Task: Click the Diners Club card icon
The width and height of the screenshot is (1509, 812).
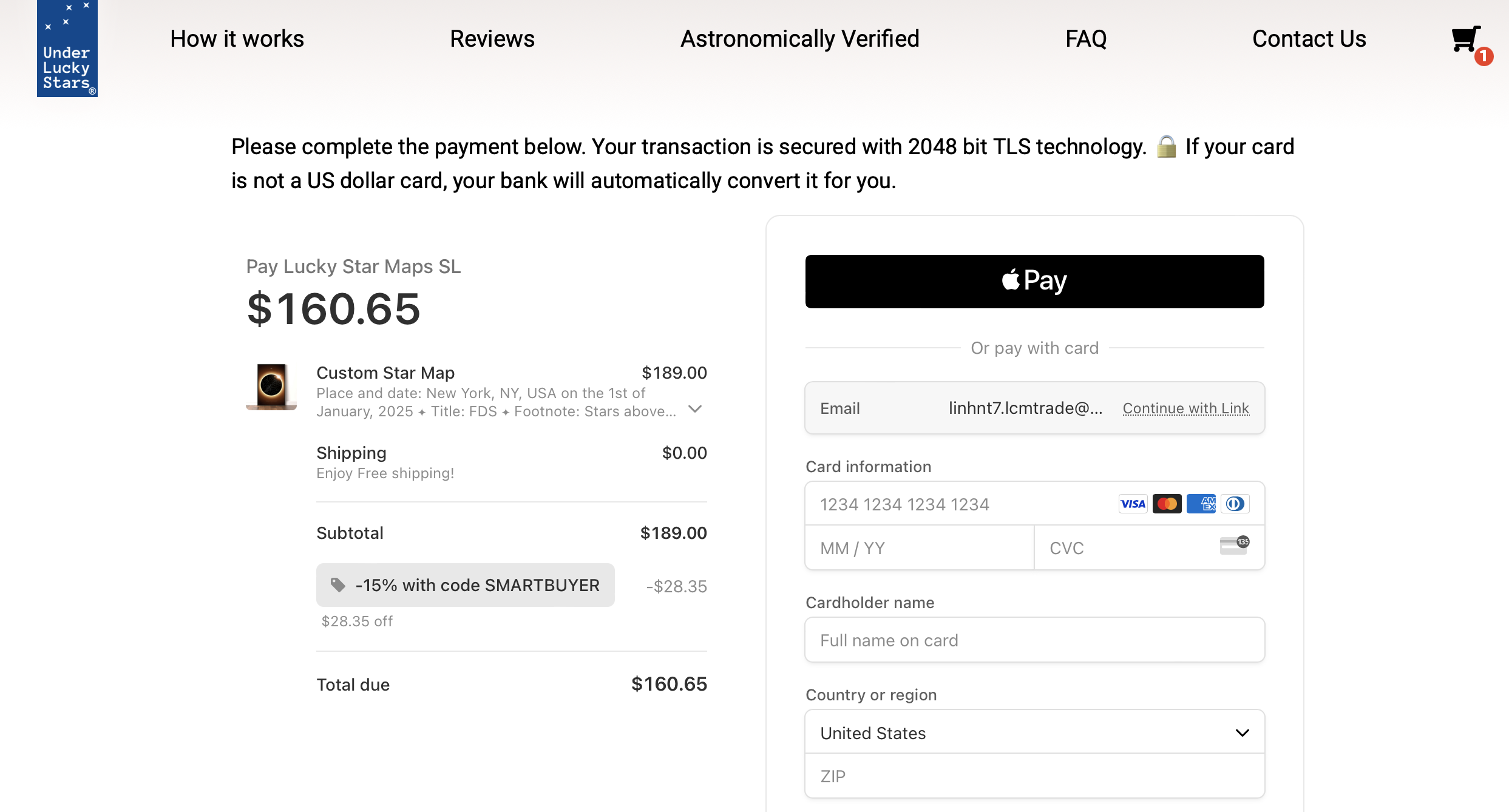Action: pyautogui.click(x=1235, y=504)
